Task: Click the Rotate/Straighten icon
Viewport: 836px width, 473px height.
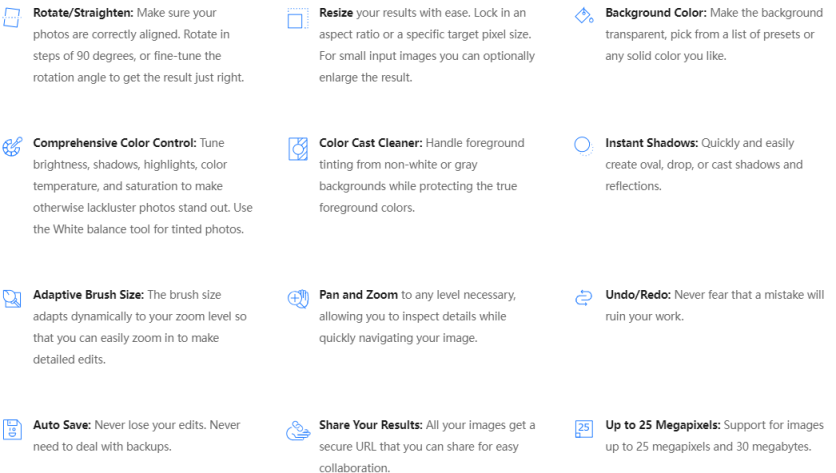Action: click(11, 19)
